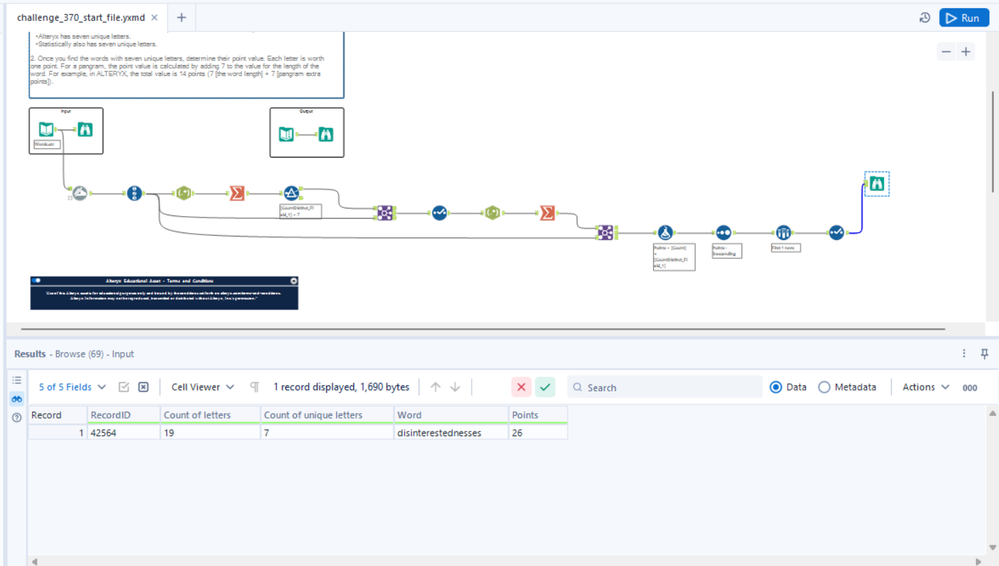Click Results grid scroll up arrow
The width and height of the screenshot is (999, 566).
pos(993,414)
